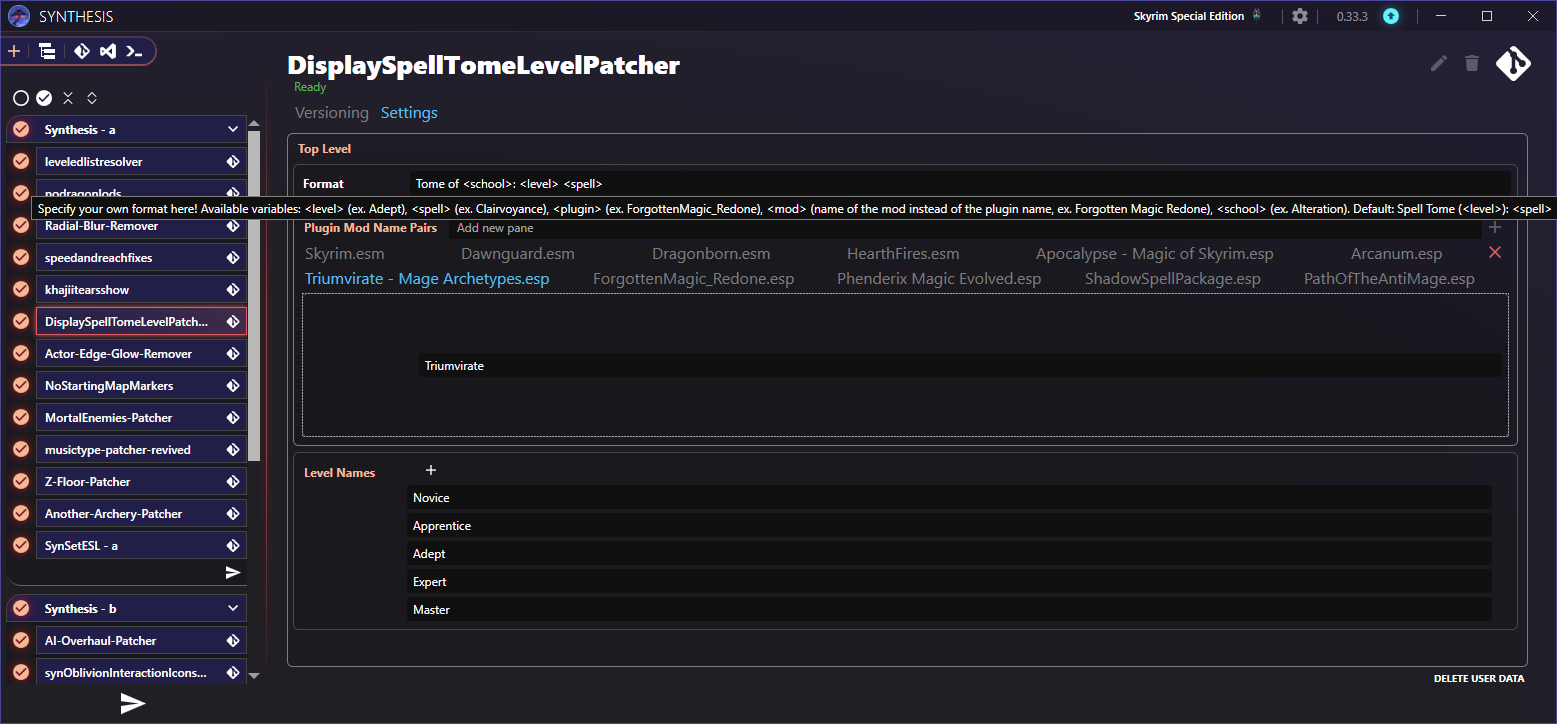Remove the plugin list with the red X
The image size is (1557, 724).
pyautogui.click(x=1495, y=252)
